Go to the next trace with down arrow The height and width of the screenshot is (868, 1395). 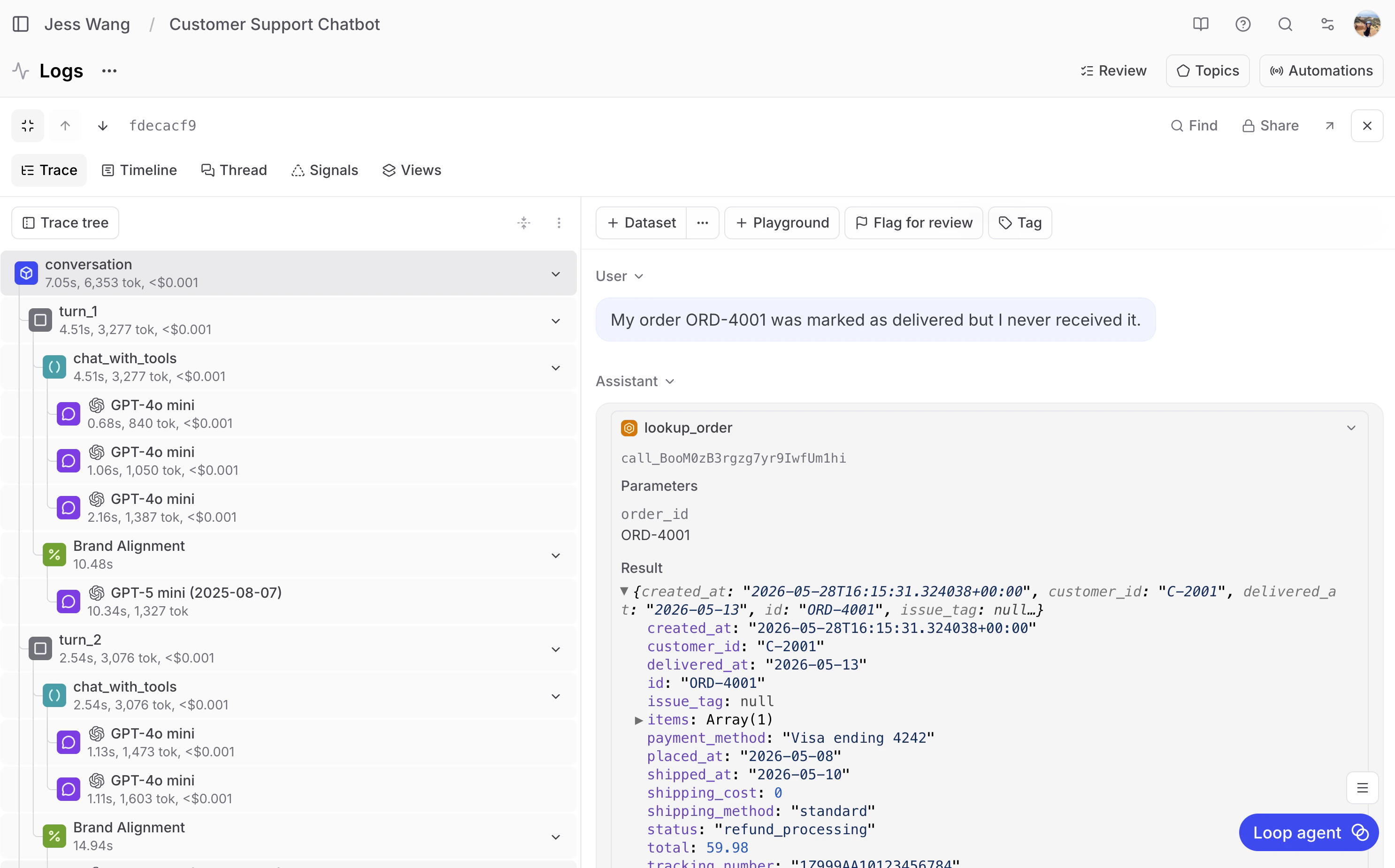[103, 126]
